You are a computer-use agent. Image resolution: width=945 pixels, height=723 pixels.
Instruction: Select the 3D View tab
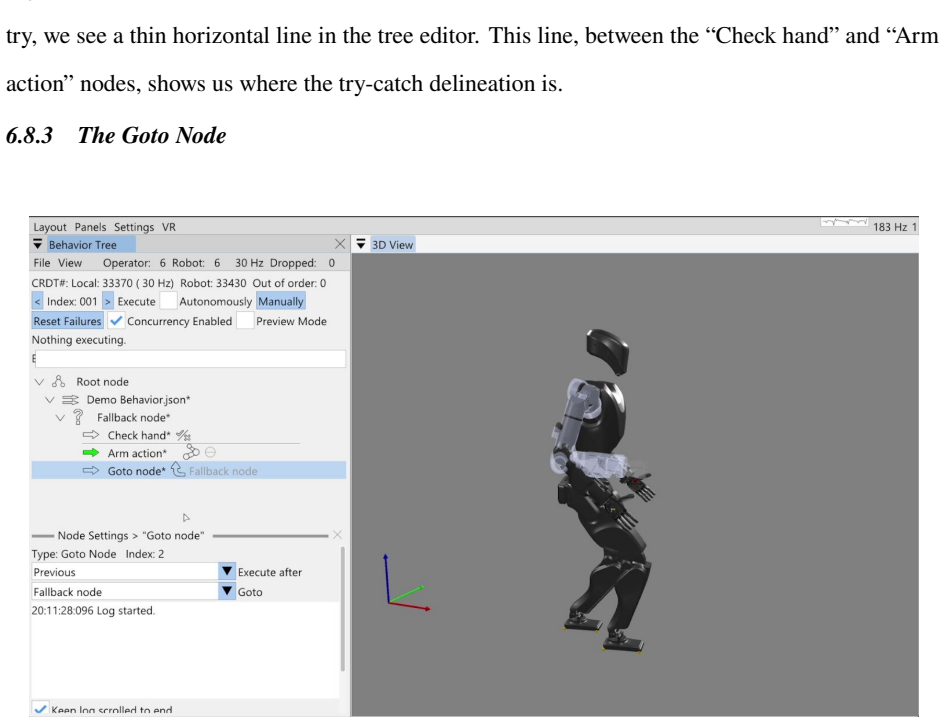pyautogui.click(x=392, y=245)
